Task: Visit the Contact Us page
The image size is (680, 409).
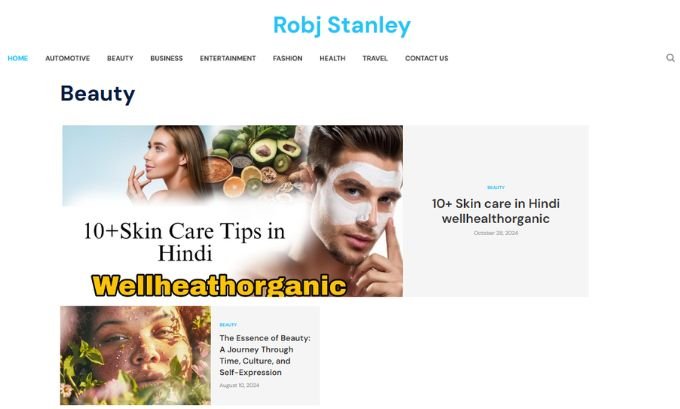Action: 427,58
